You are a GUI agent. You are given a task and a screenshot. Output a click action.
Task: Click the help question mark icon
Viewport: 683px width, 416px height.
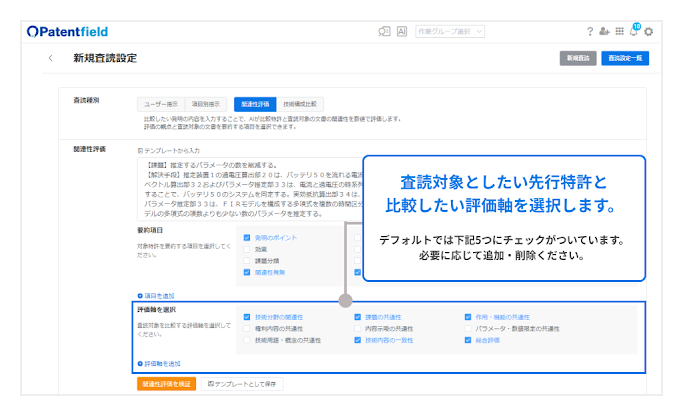(590, 31)
